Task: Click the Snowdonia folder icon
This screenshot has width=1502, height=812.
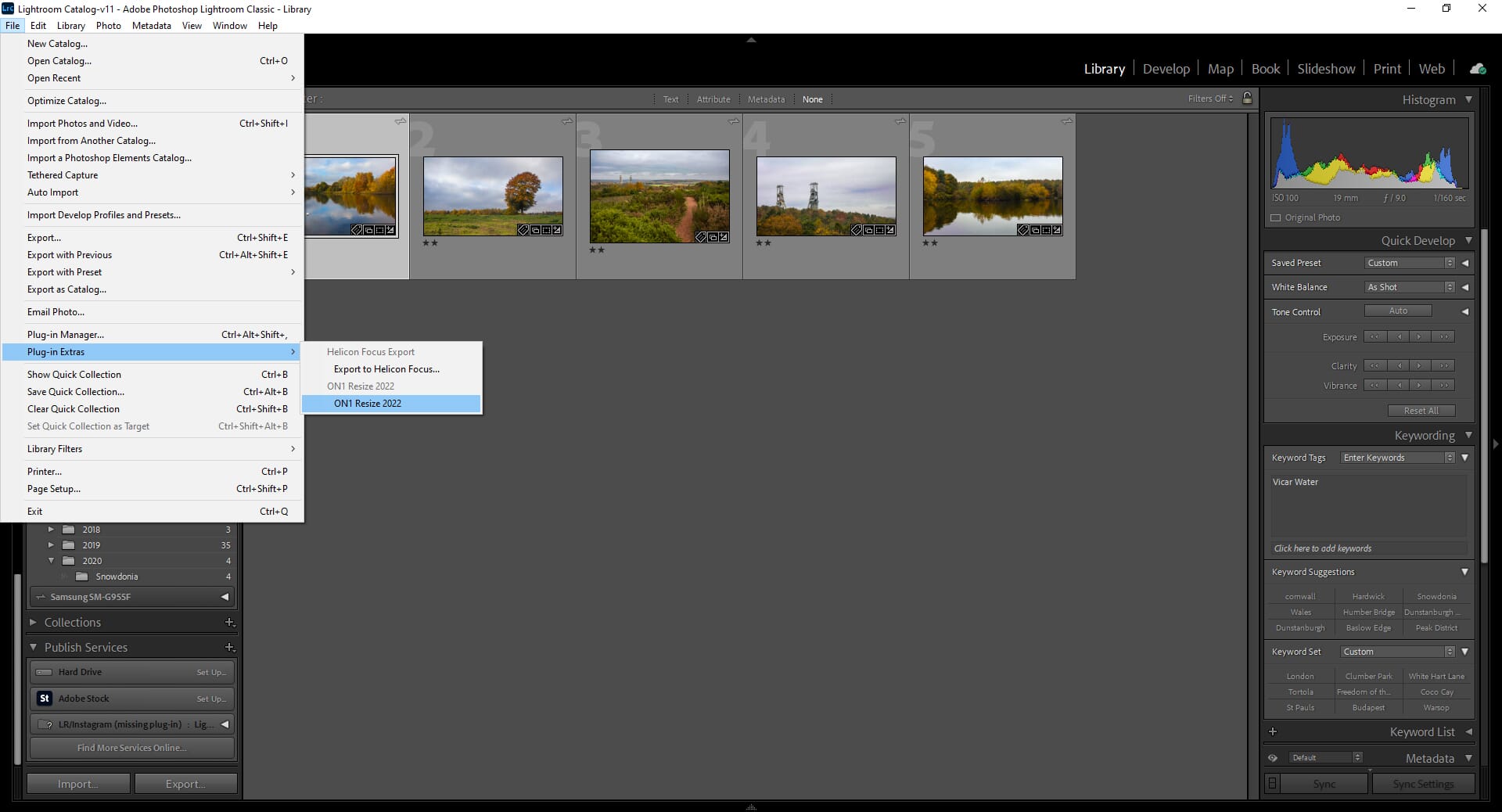Action: point(82,577)
